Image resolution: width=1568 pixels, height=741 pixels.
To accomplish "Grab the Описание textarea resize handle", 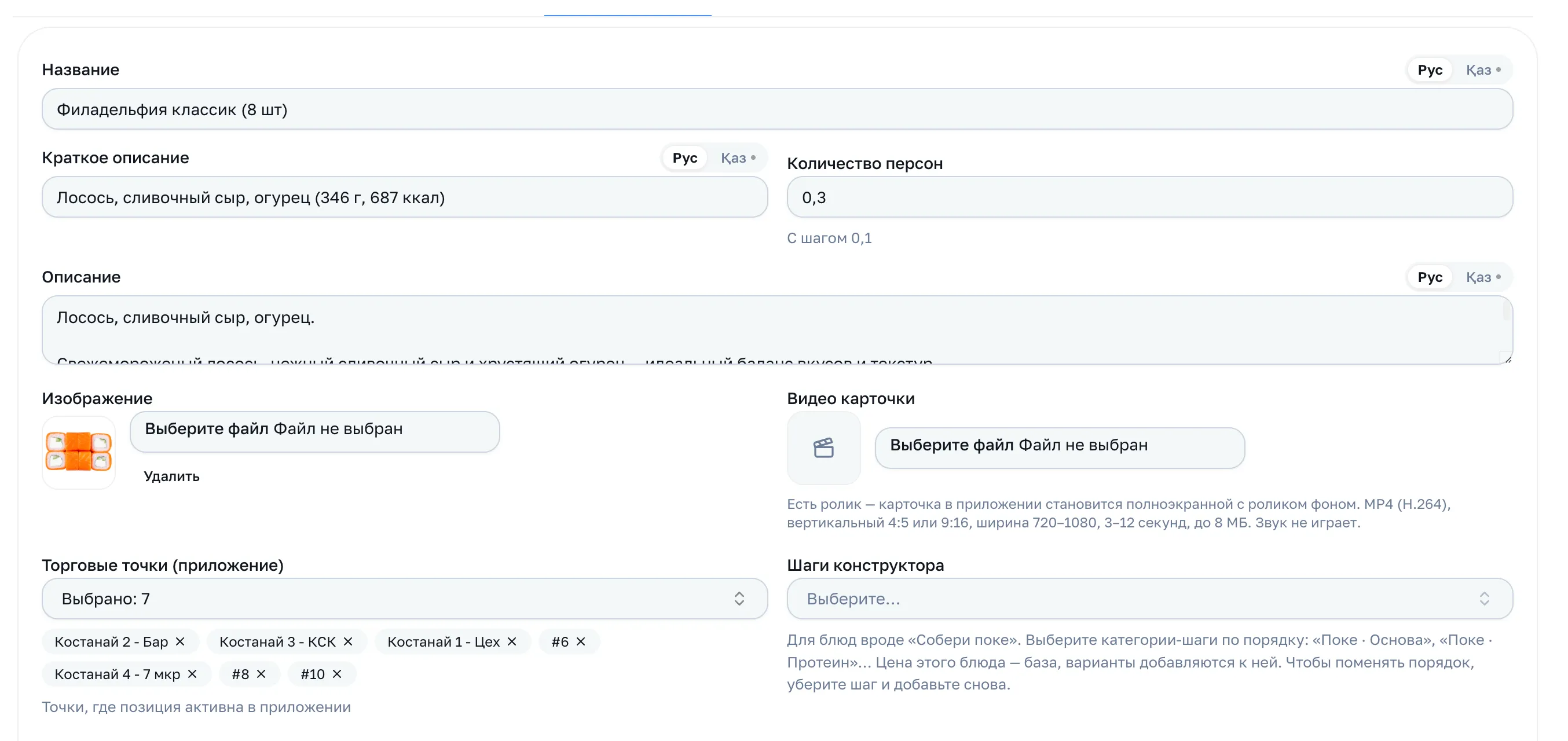I will [1506, 358].
